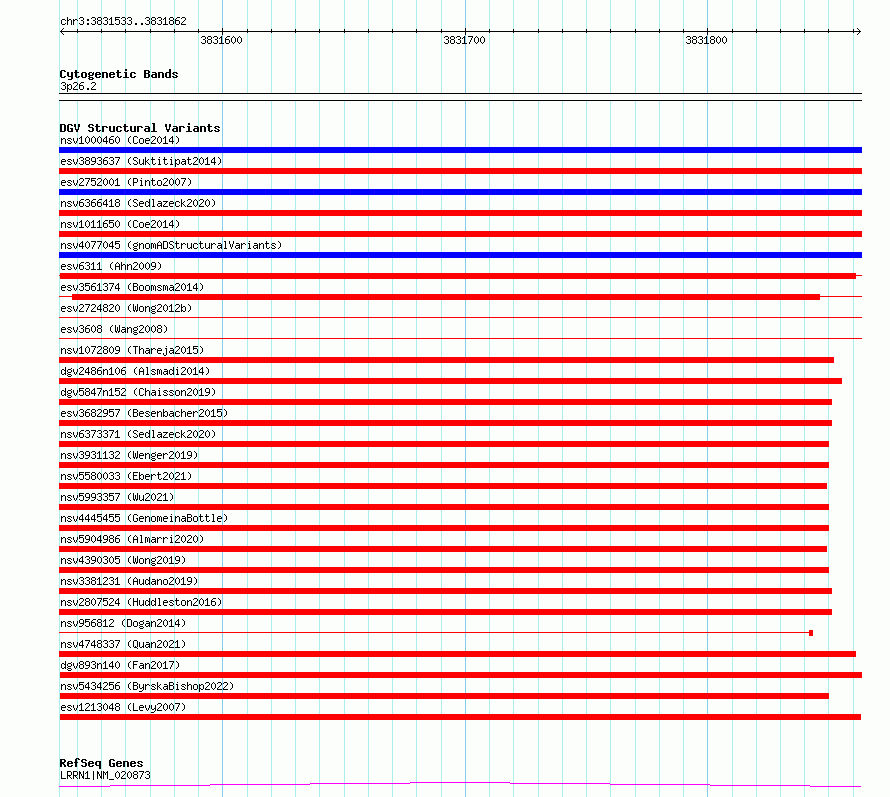
Task: Click the 3831600 ruler position label
Action: [x=221, y=40]
